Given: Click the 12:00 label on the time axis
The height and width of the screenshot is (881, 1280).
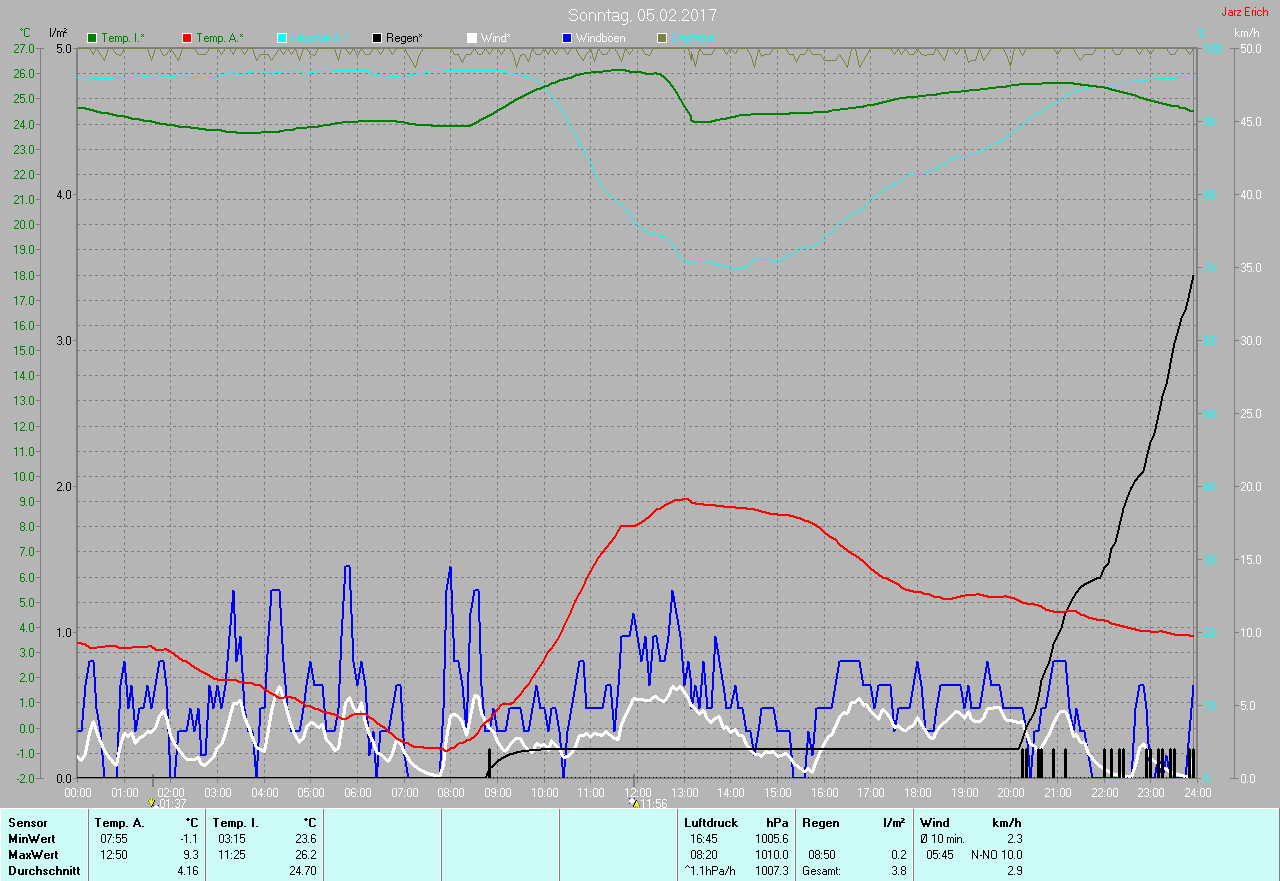Looking at the screenshot, I should point(636,792).
